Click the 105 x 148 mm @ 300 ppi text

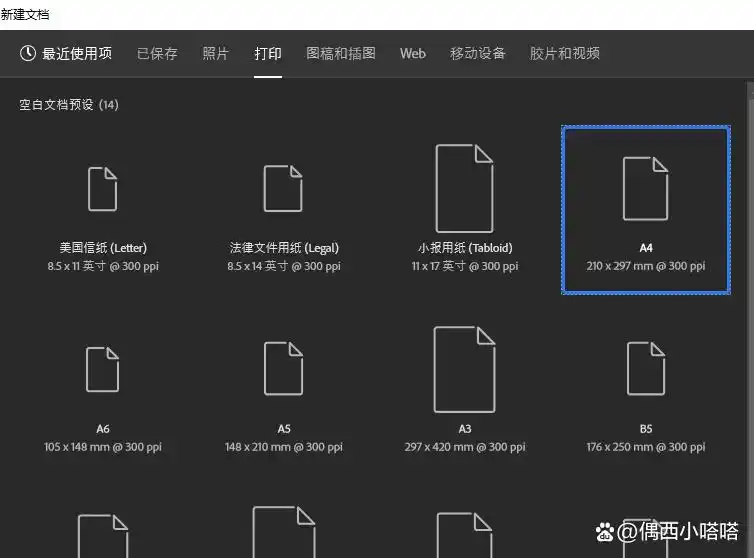103,447
